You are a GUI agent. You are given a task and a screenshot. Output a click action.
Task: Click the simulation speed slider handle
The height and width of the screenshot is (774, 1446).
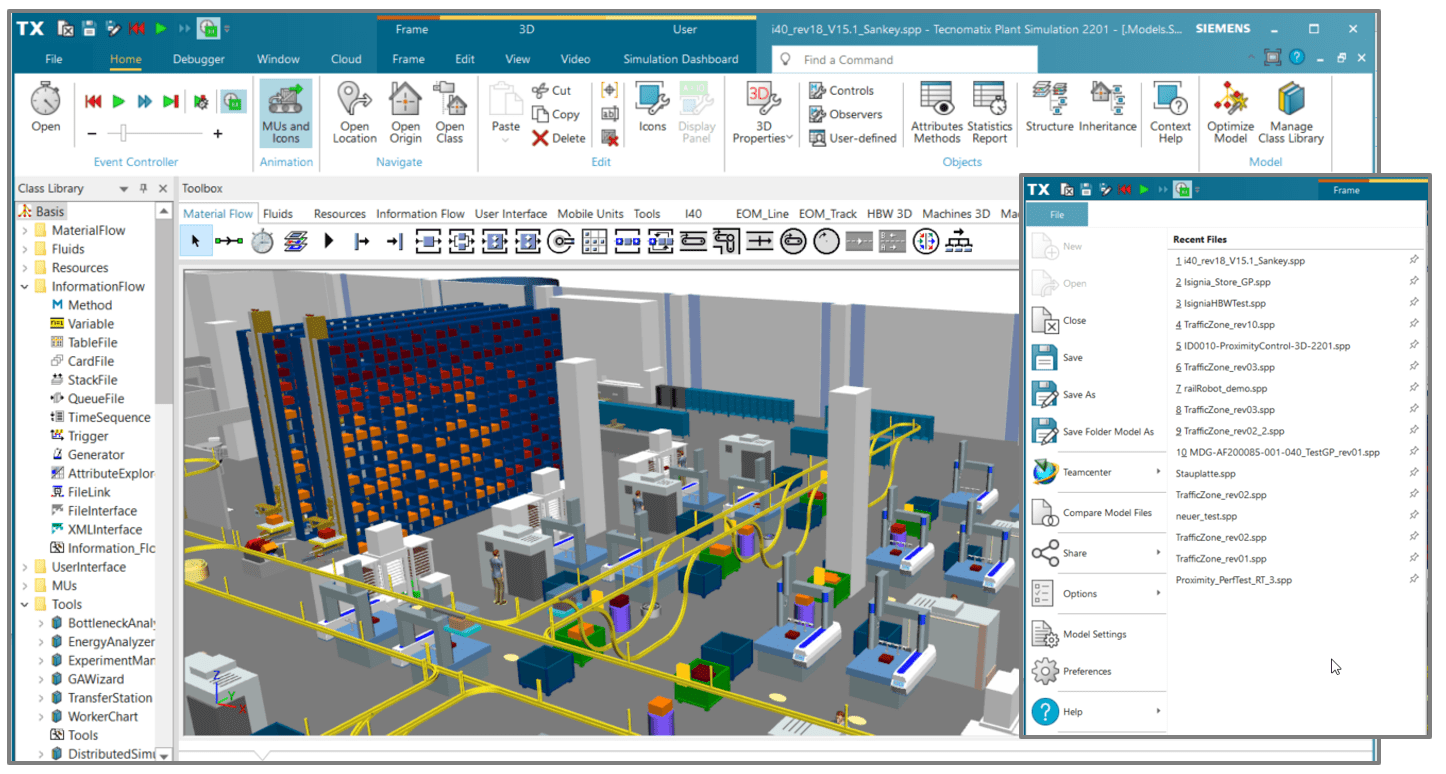tap(124, 133)
